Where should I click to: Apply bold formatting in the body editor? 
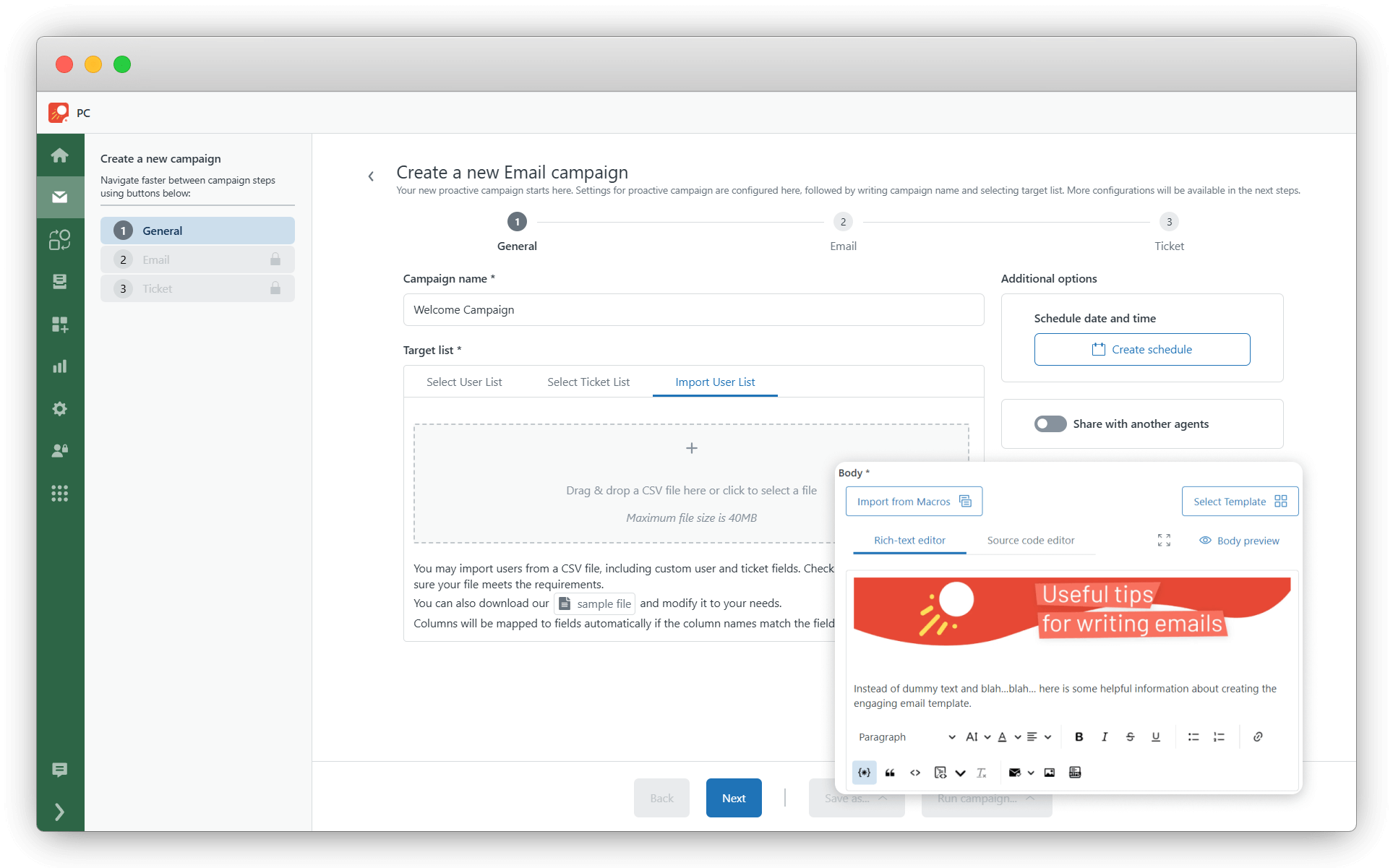tap(1079, 737)
